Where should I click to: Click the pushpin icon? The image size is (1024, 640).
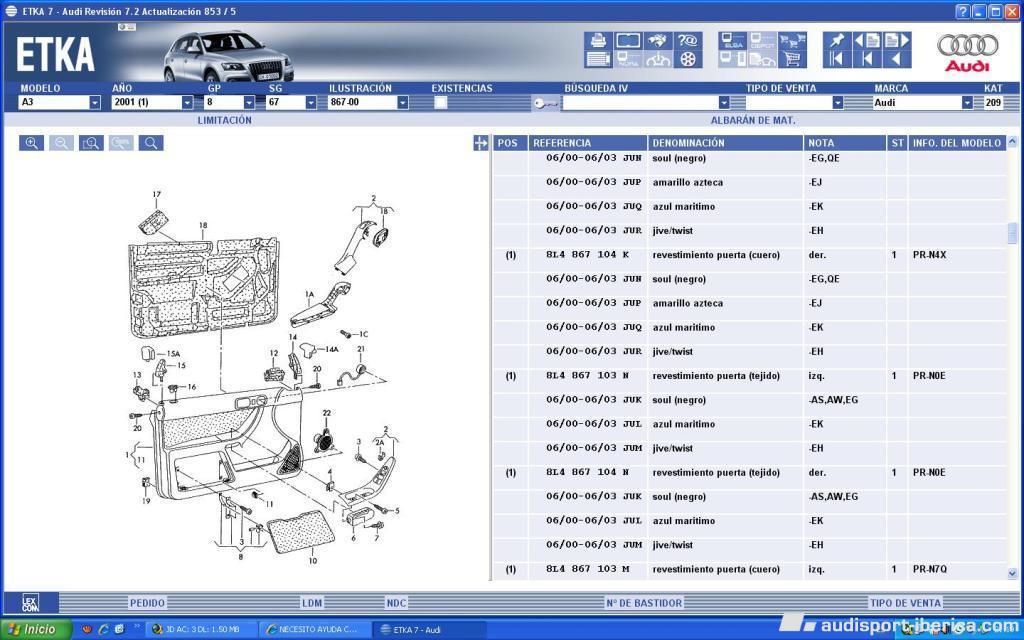[x=837, y=40]
